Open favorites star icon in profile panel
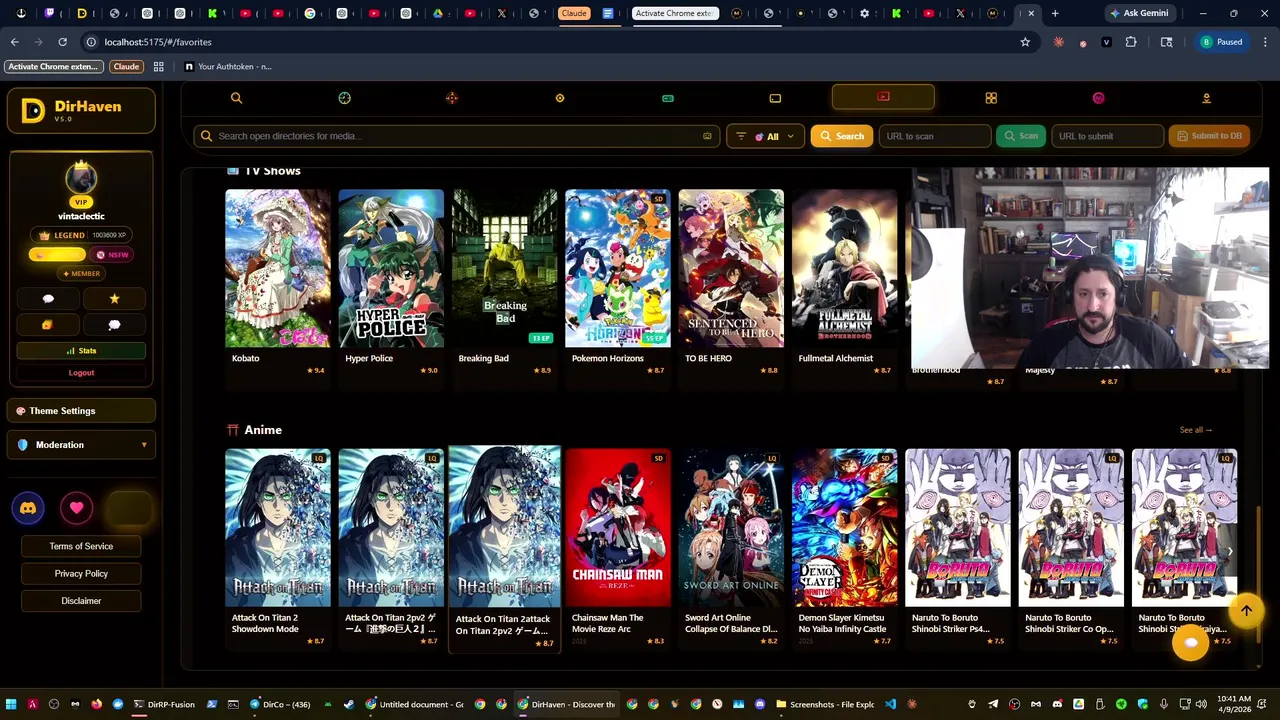1280x720 pixels. coord(114,298)
